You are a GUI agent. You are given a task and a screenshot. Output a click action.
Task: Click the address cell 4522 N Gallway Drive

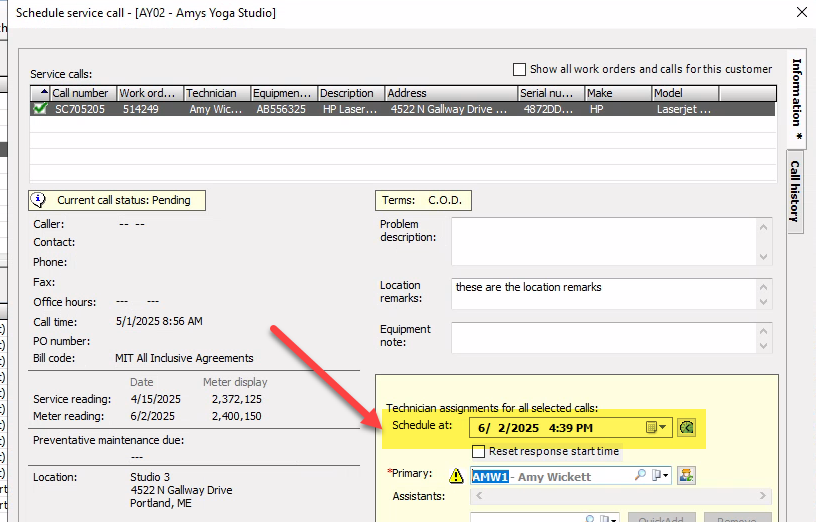pyautogui.click(x=449, y=109)
